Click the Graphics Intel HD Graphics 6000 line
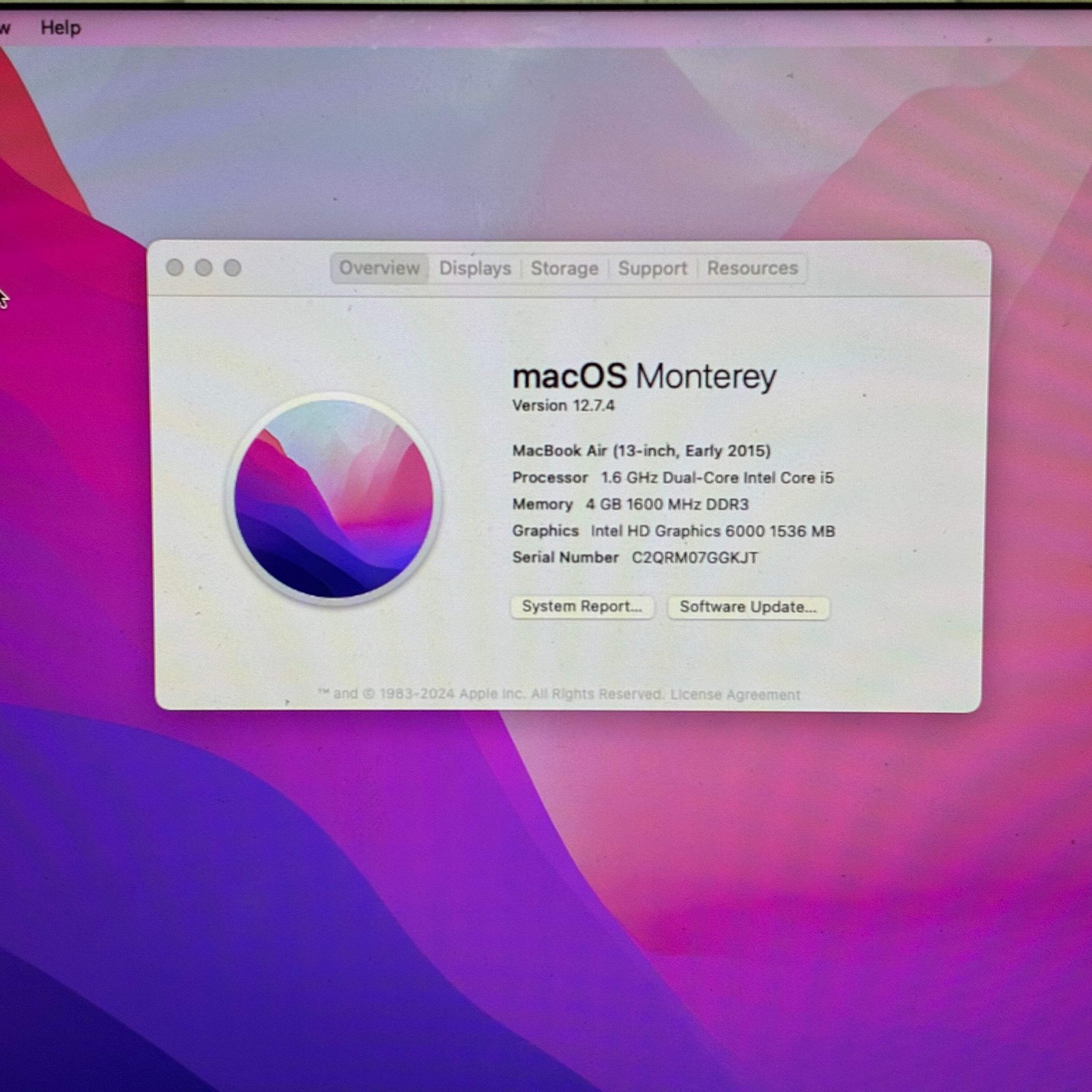This screenshot has width=1092, height=1092. point(674,531)
